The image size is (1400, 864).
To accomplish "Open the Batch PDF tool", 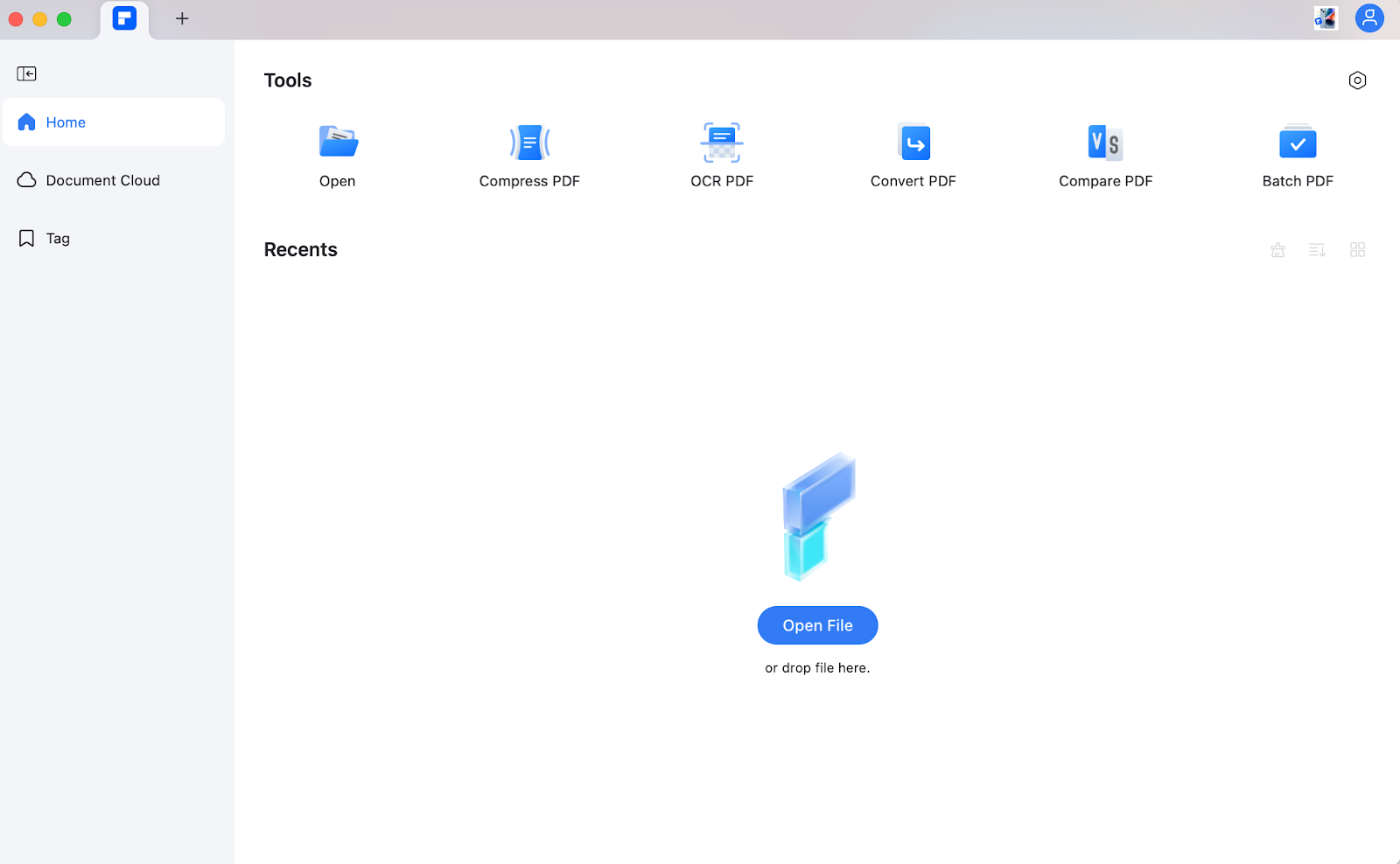I will coord(1298,157).
